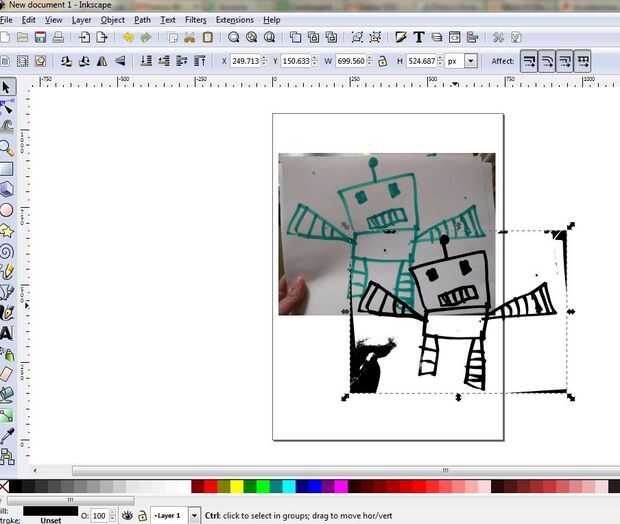The width and height of the screenshot is (620, 524).
Task: Open the Layer 1 dropdown arrow
Action: click(x=194, y=516)
